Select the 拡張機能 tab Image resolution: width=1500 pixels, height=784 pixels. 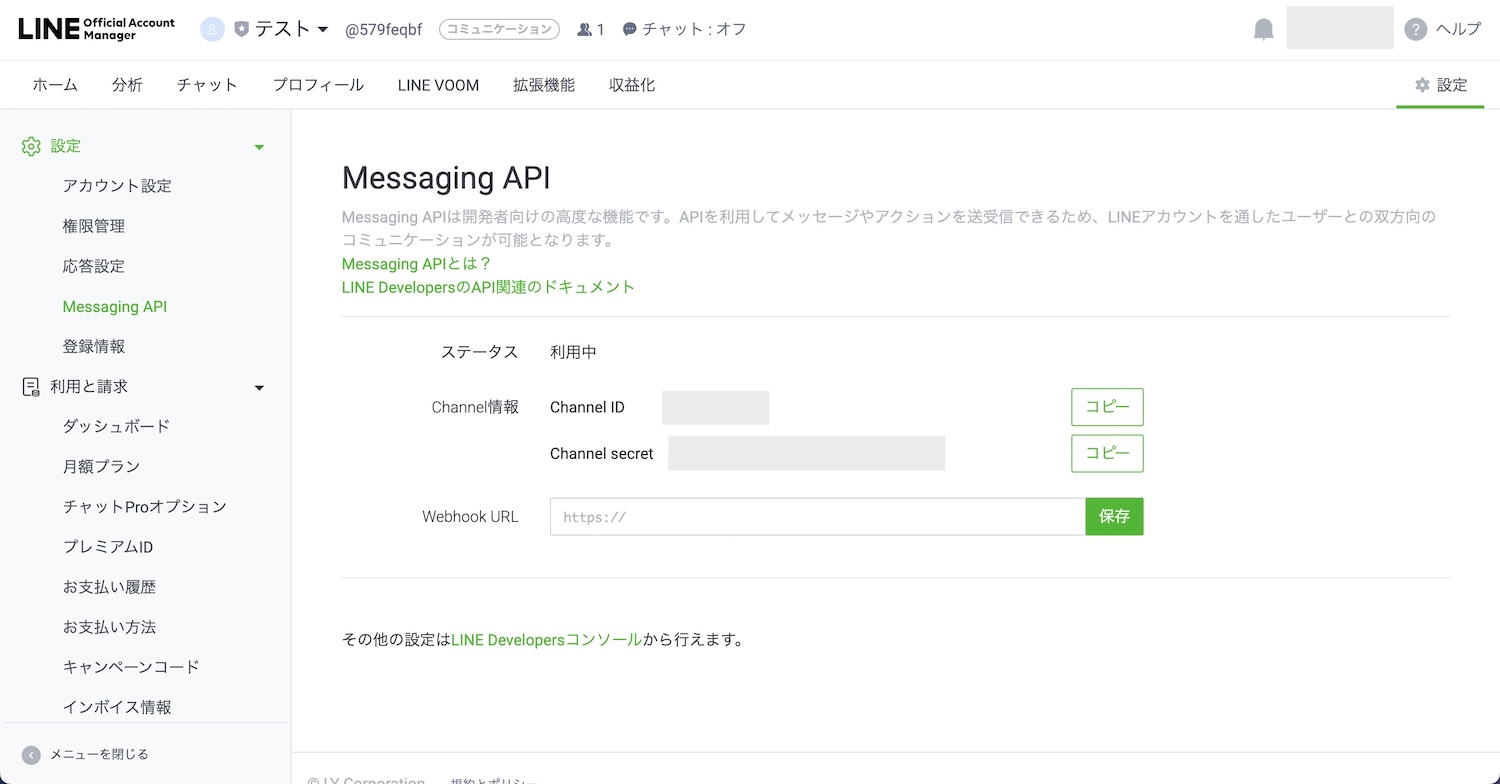click(x=544, y=85)
